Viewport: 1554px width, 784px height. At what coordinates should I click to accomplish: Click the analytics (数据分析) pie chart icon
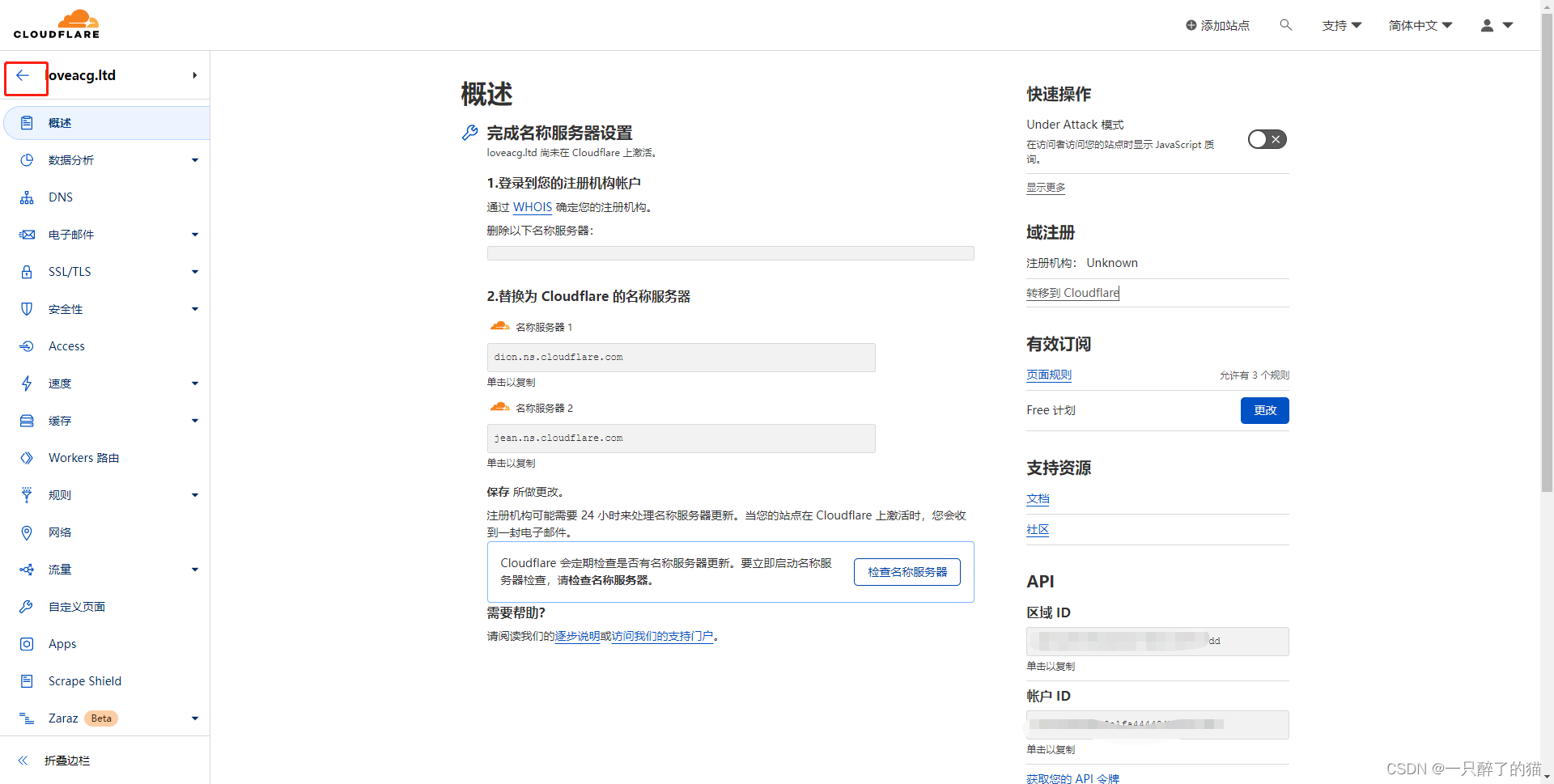[27, 160]
